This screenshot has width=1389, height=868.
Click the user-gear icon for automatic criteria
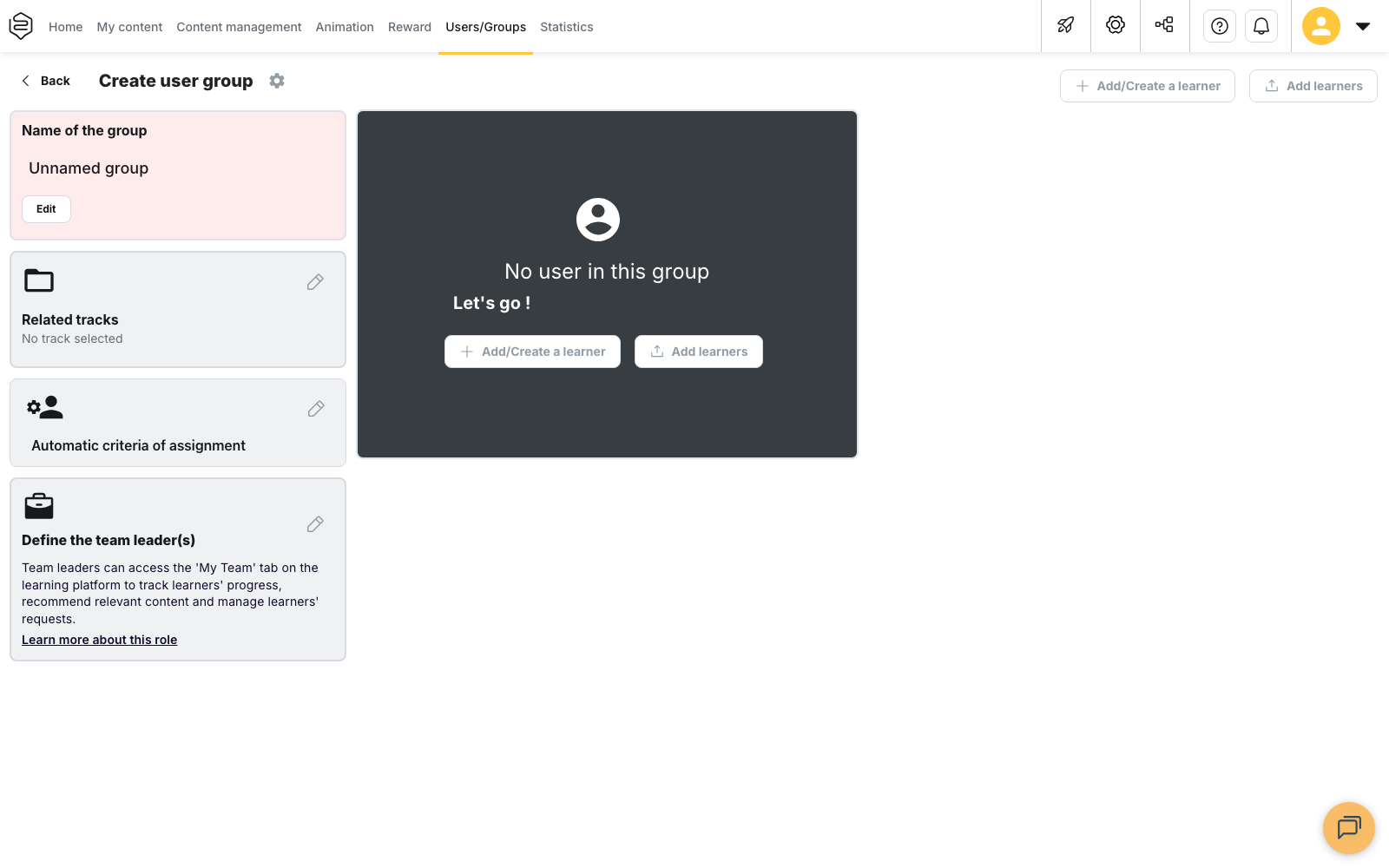coord(45,407)
